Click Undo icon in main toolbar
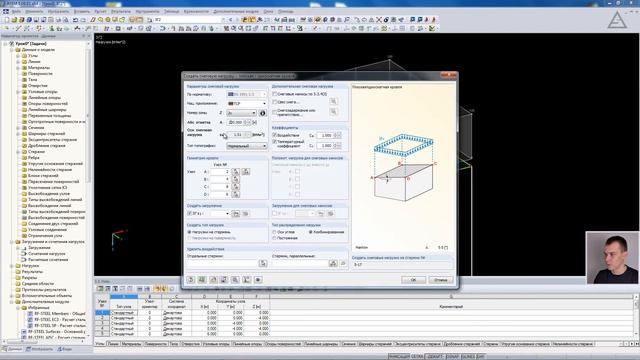Viewport: 640px width, 360px height. point(75,20)
